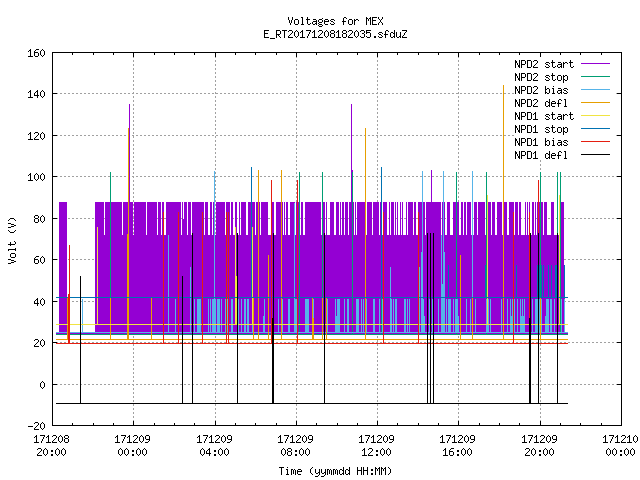Screen dimensions: 640x480
Task: Click the Time (yymmdd HH:MM) x-axis label
Action: tap(335, 471)
